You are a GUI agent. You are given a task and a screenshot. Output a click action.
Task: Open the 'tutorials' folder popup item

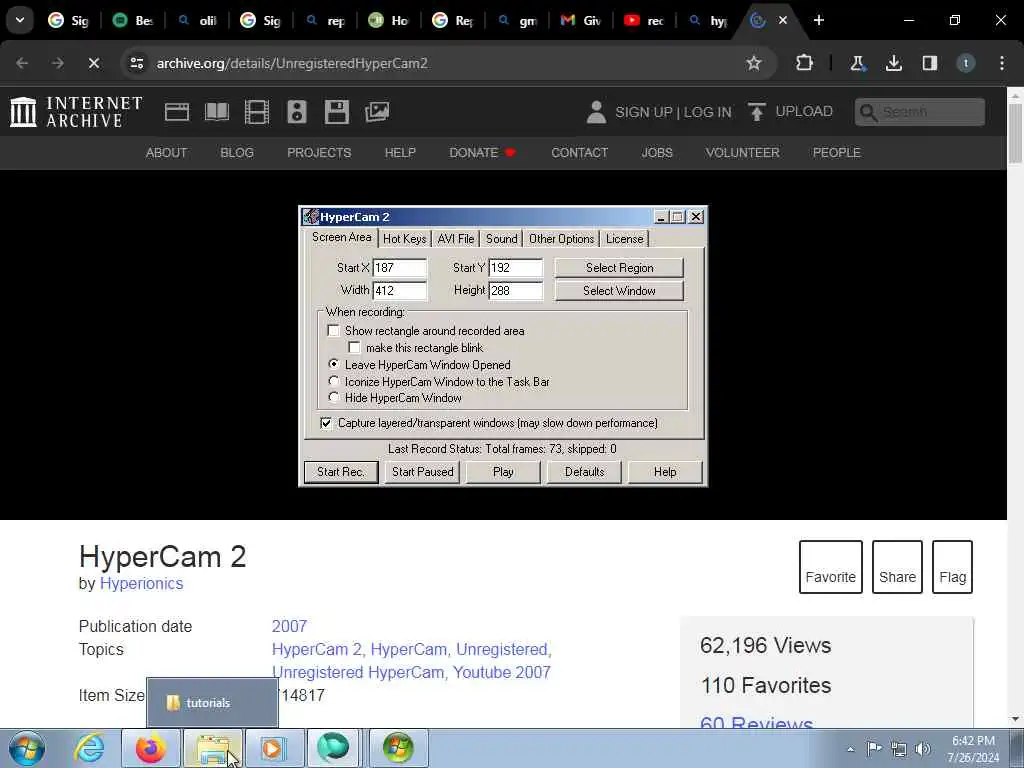pyautogui.click(x=212, y=703)
